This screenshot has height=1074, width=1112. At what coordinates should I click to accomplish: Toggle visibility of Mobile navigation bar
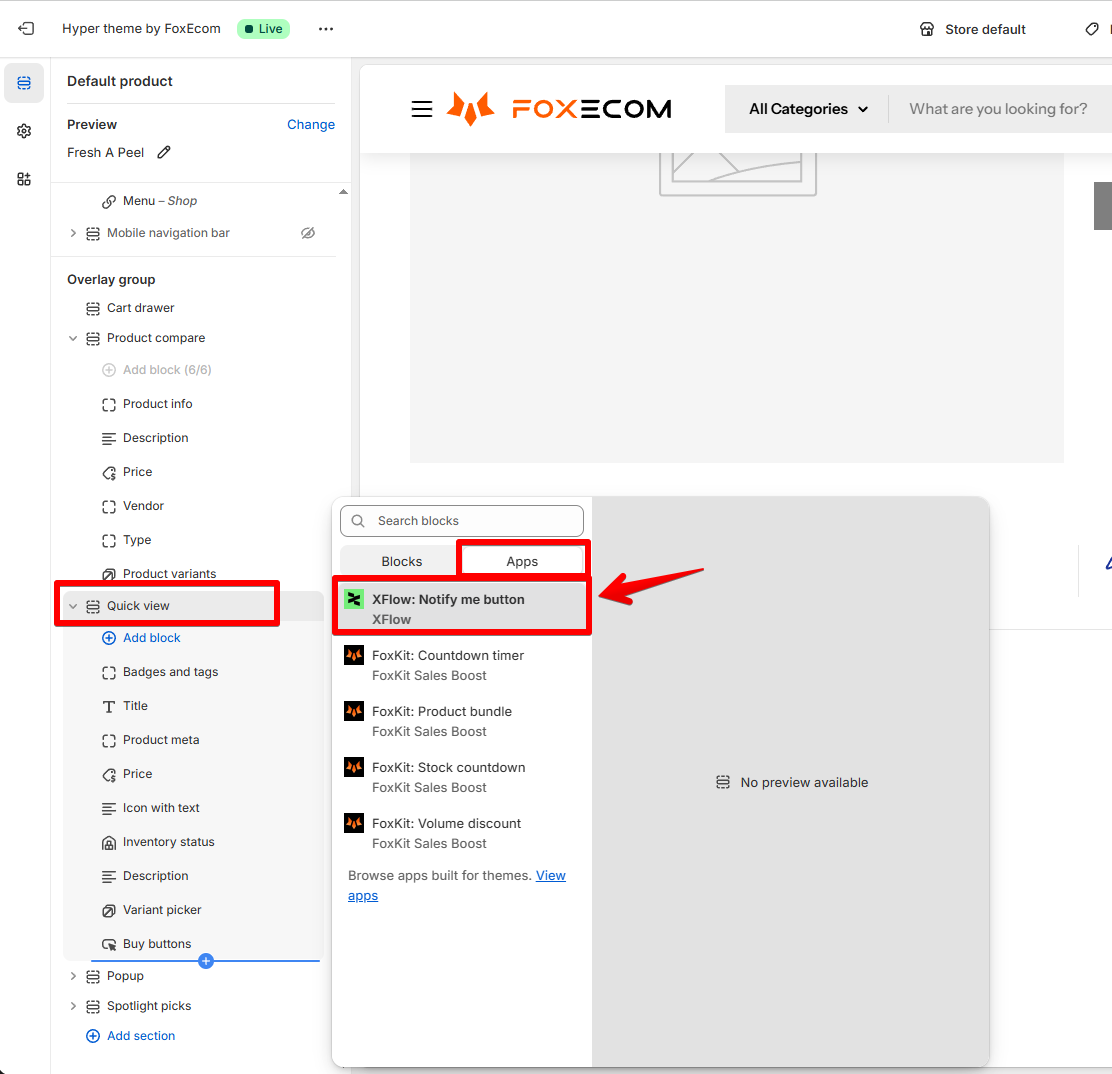coord(308,233)
